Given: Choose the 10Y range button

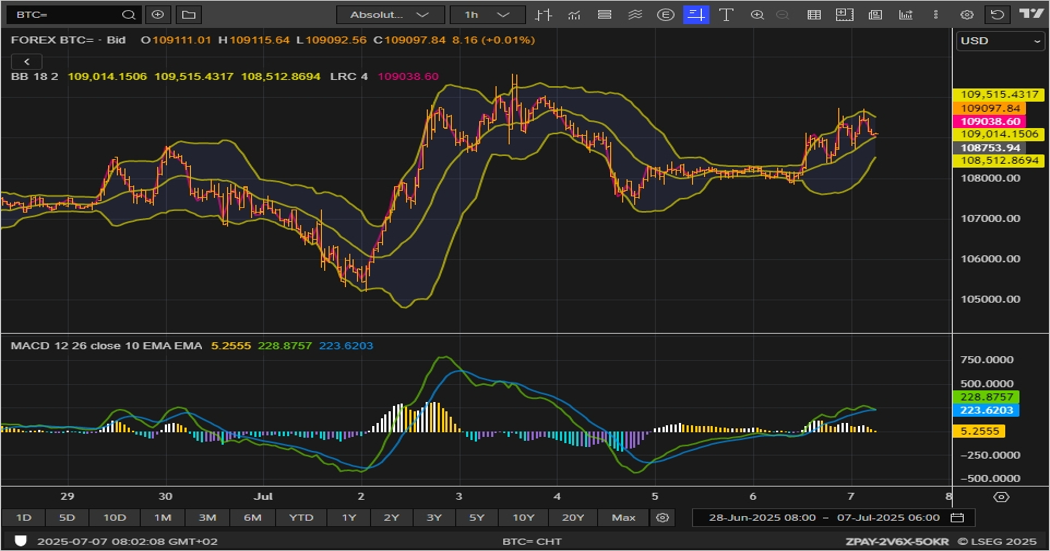Looking at the screenshot, I should (x=523, y=518).
